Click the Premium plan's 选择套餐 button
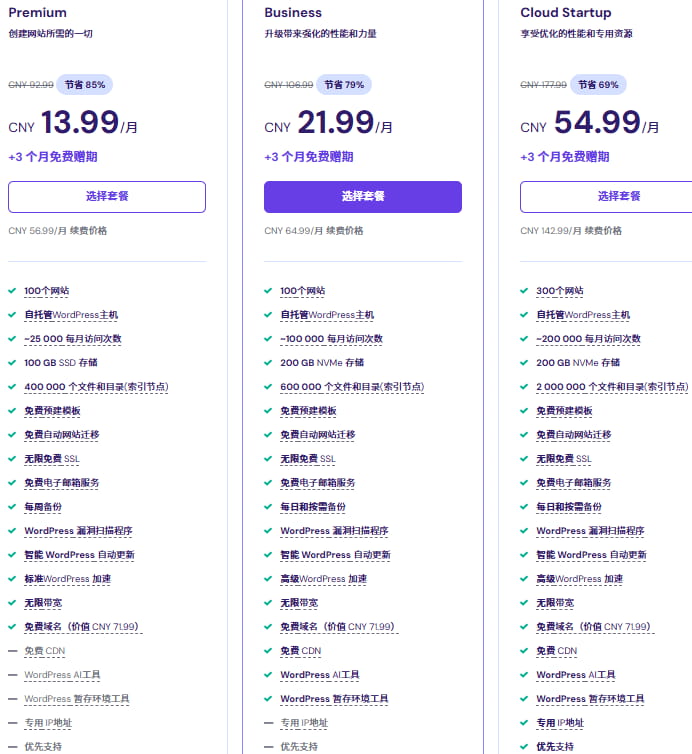The image size is (692, 754). [x=107, y=197]
